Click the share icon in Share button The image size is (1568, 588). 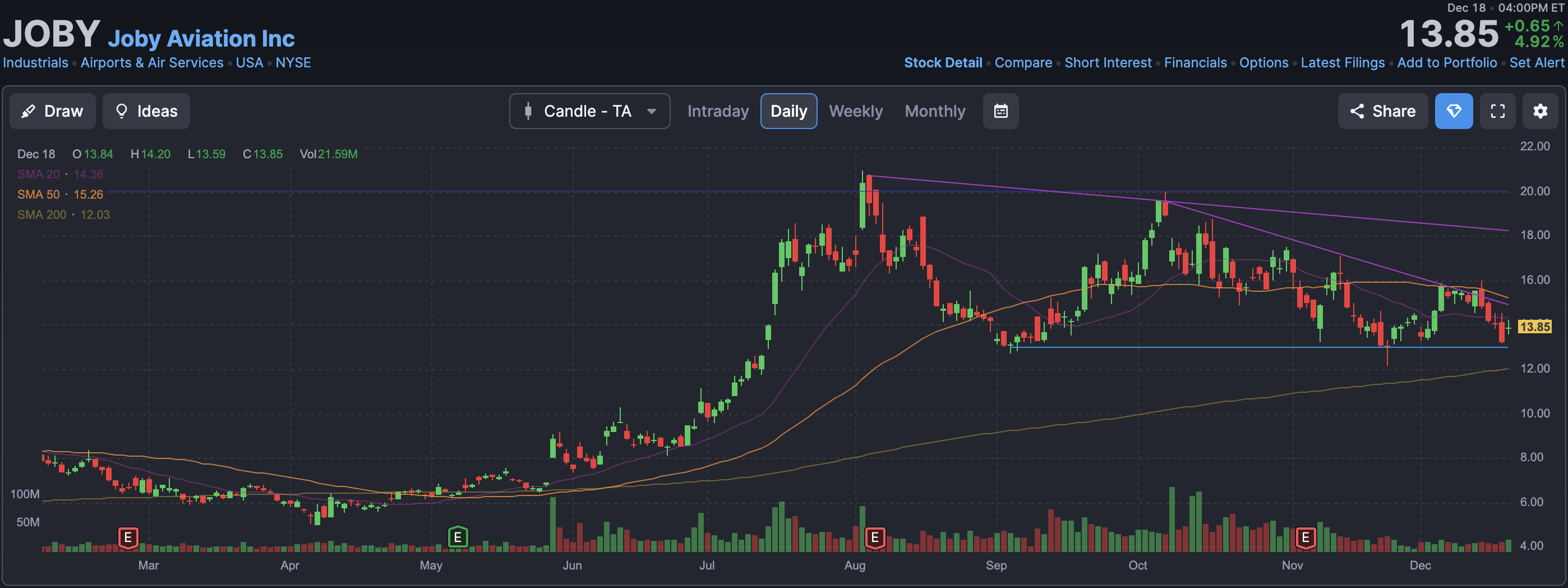[1357, 111]
